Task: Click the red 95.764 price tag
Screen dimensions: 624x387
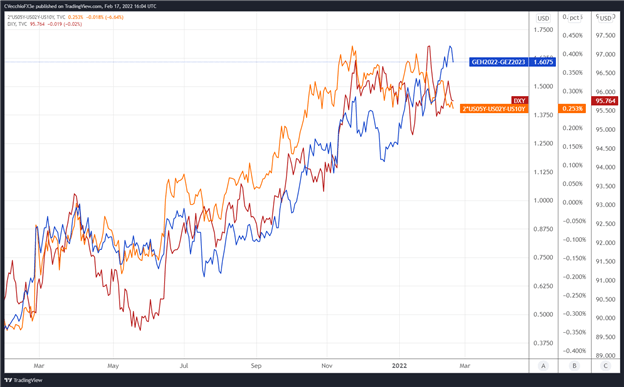Action: (606, 101)
